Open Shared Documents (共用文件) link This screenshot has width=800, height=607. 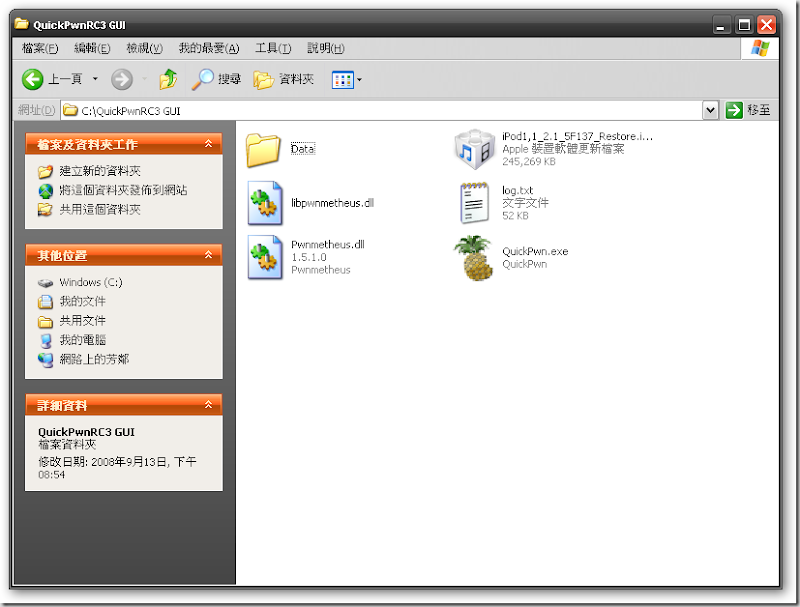pos(83,321)
